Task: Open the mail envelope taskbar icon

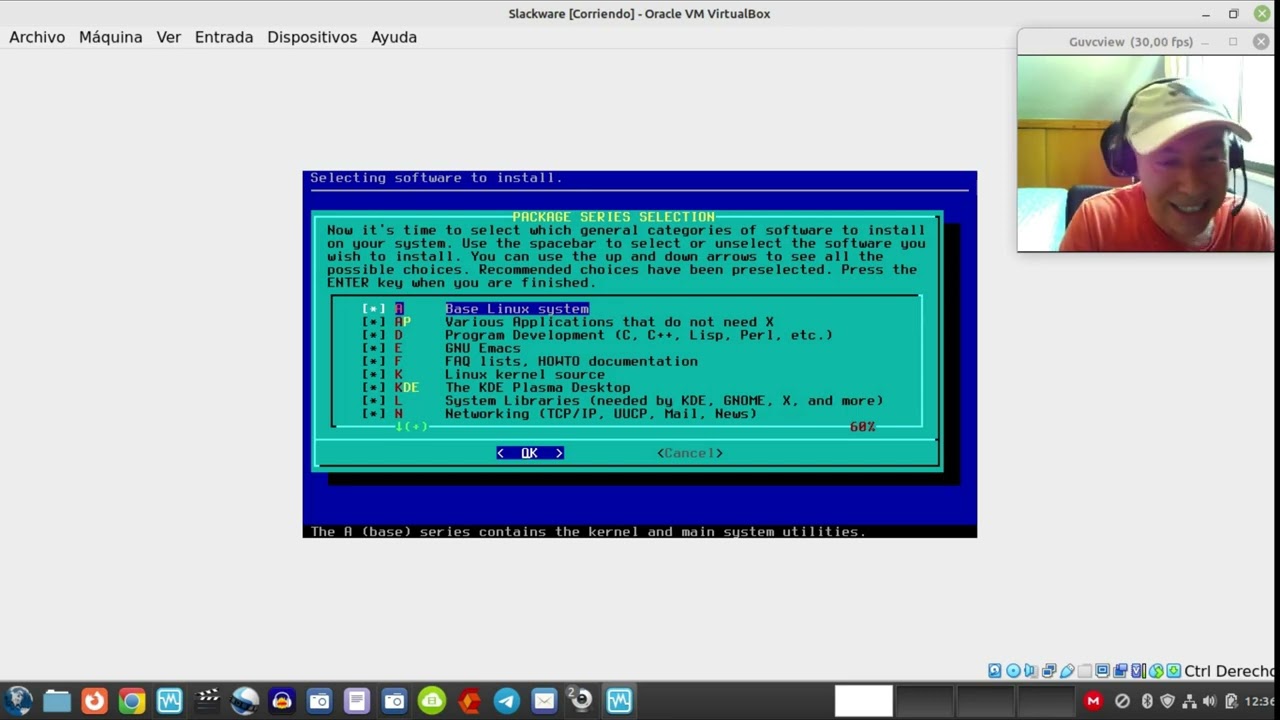Action: tap(544, 701)
